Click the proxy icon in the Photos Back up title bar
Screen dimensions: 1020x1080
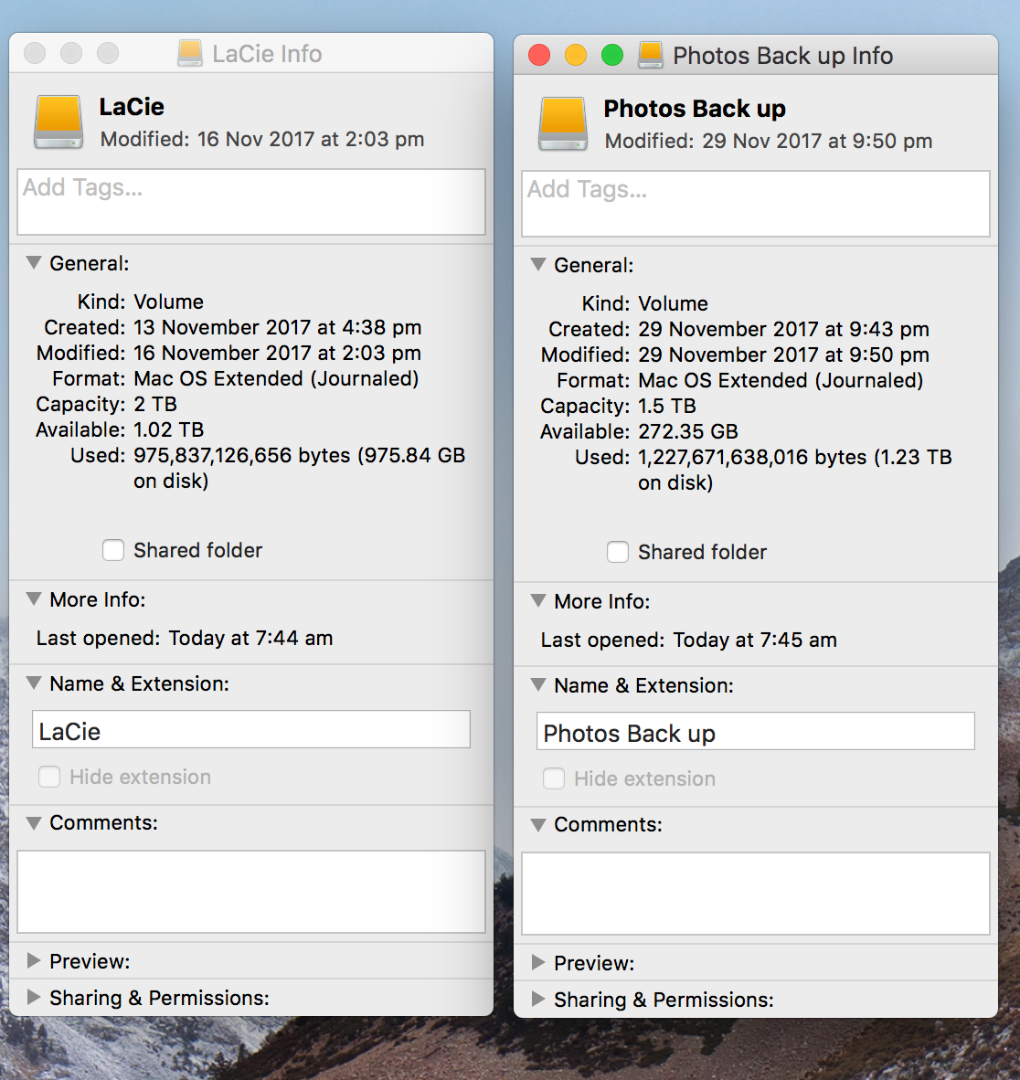651,56
